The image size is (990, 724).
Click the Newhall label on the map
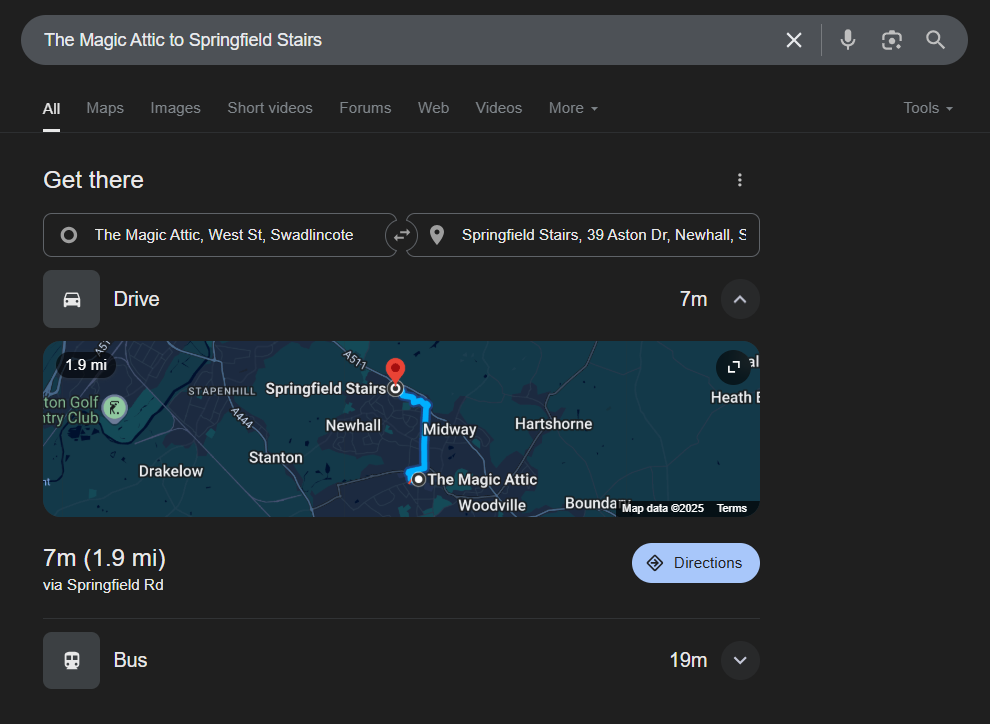coord(353,425)
